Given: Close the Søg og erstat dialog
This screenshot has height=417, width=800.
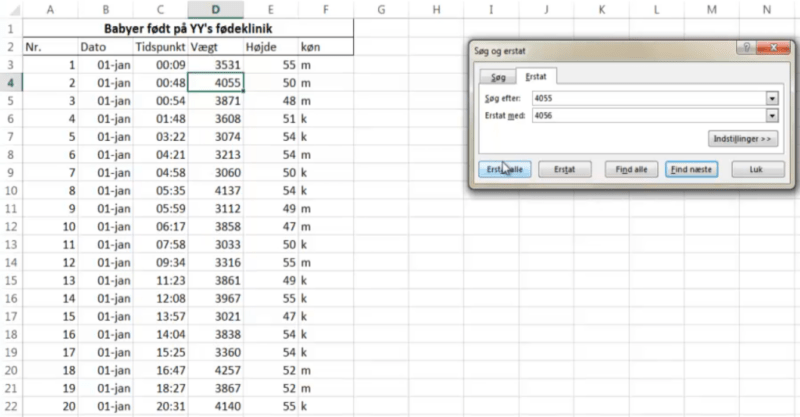Looking at the screenshot, I should [x=772, y=48].
